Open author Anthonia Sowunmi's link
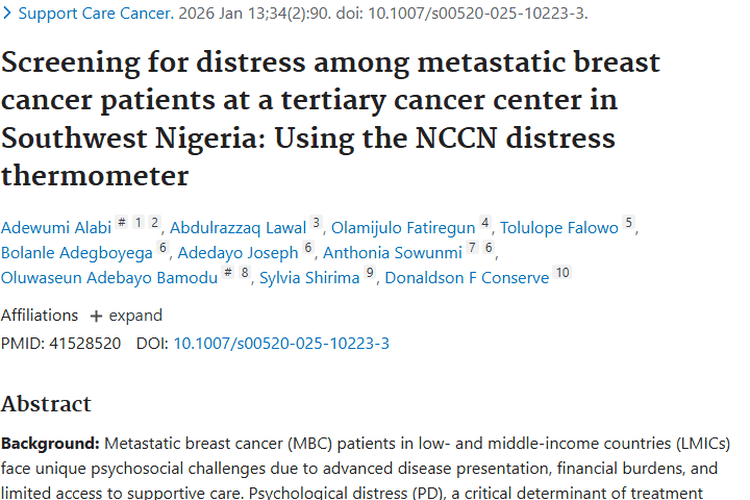Image resolution: width=750 pixels, height=500 pixels. point(392,253)
